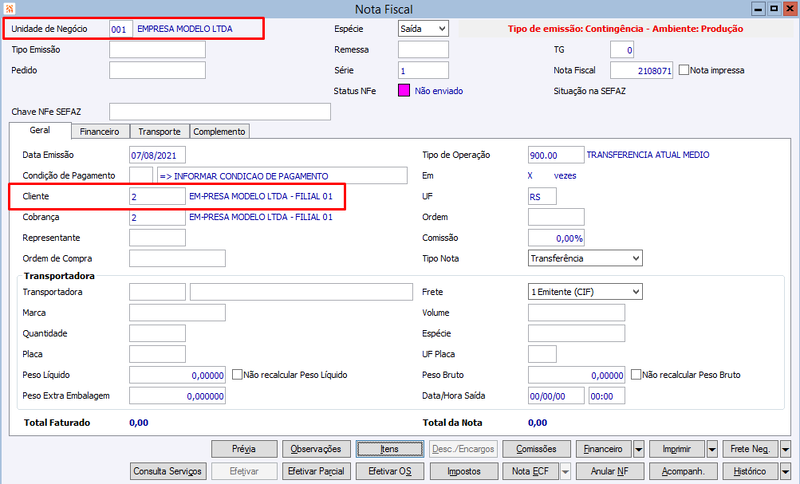This screenshot has height=484, width=800.
Task: Click the Ordem input field
Action: click(x=556, y=217)
